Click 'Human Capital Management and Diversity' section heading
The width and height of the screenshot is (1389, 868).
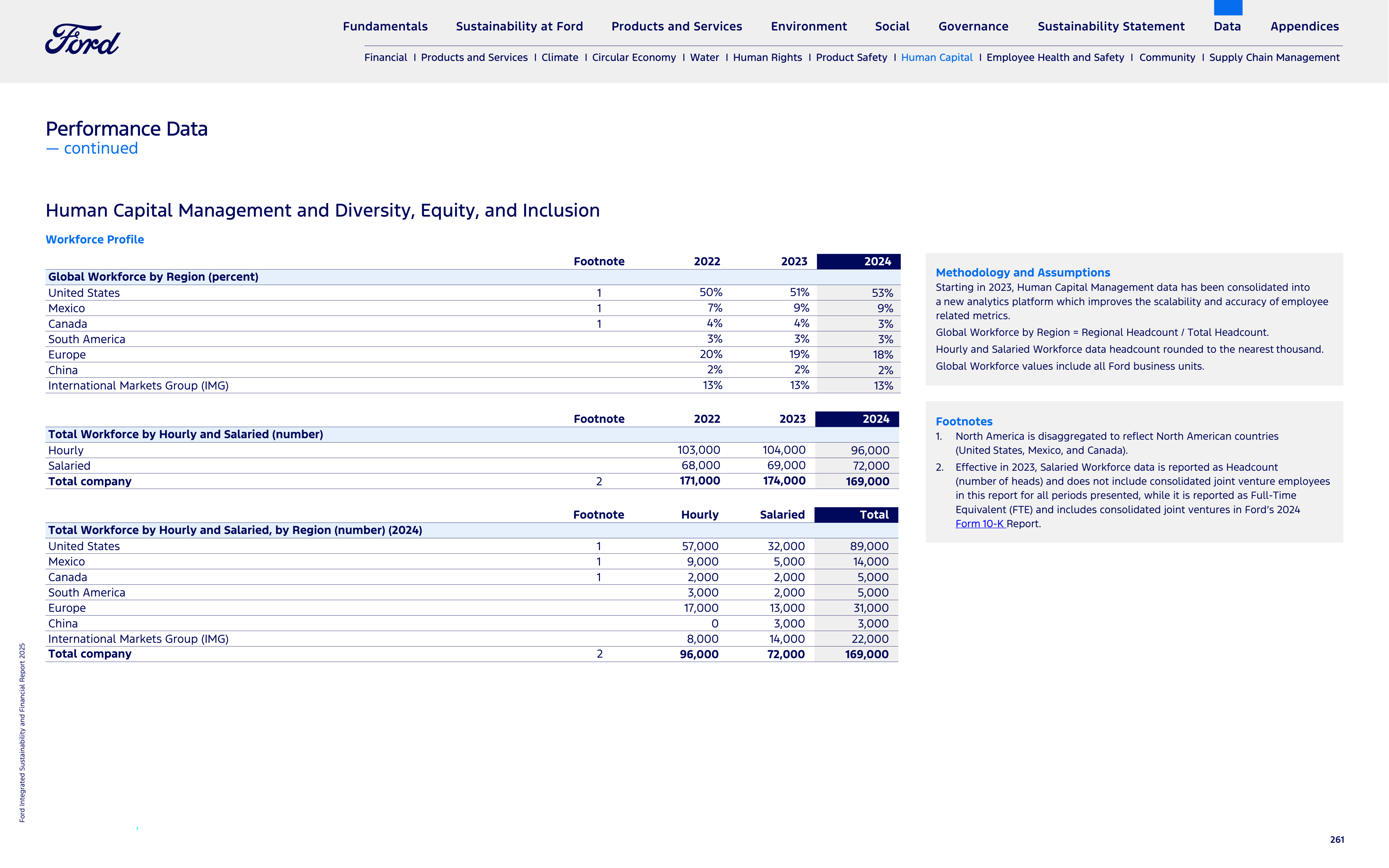323,211
